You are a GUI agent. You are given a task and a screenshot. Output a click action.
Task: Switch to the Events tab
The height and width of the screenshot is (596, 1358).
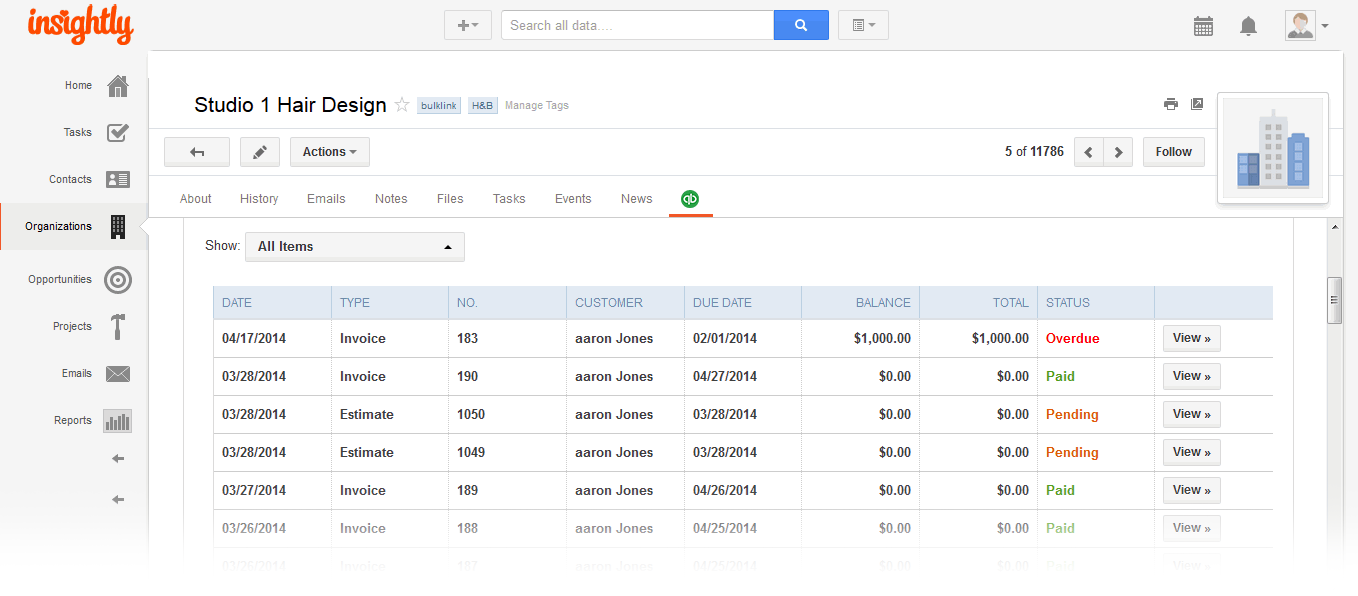pos(573,199)
